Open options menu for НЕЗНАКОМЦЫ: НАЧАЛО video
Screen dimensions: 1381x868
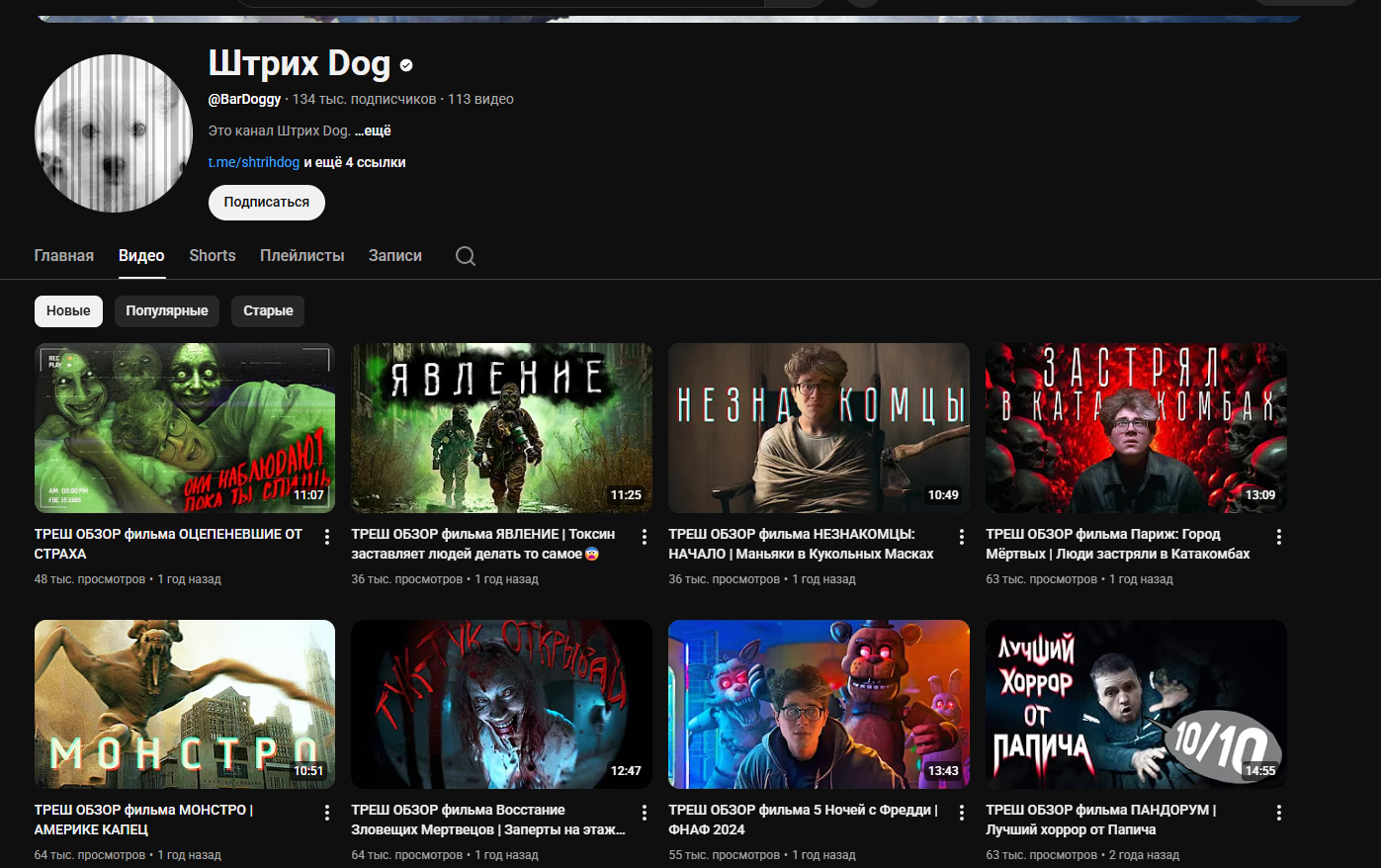point(962,537)
